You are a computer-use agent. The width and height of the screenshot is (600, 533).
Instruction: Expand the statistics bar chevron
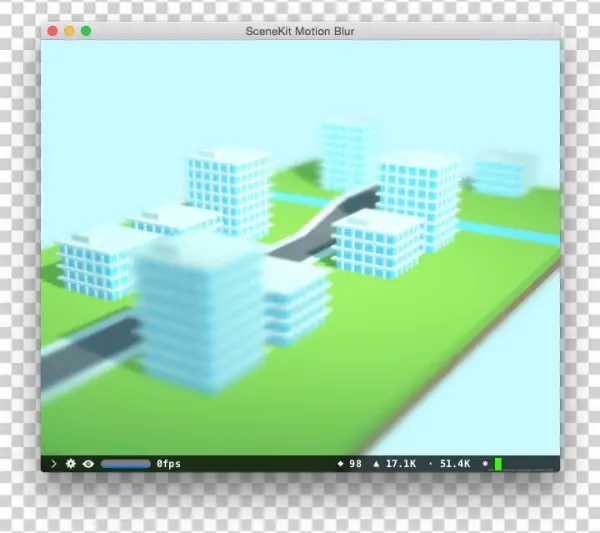54,464
